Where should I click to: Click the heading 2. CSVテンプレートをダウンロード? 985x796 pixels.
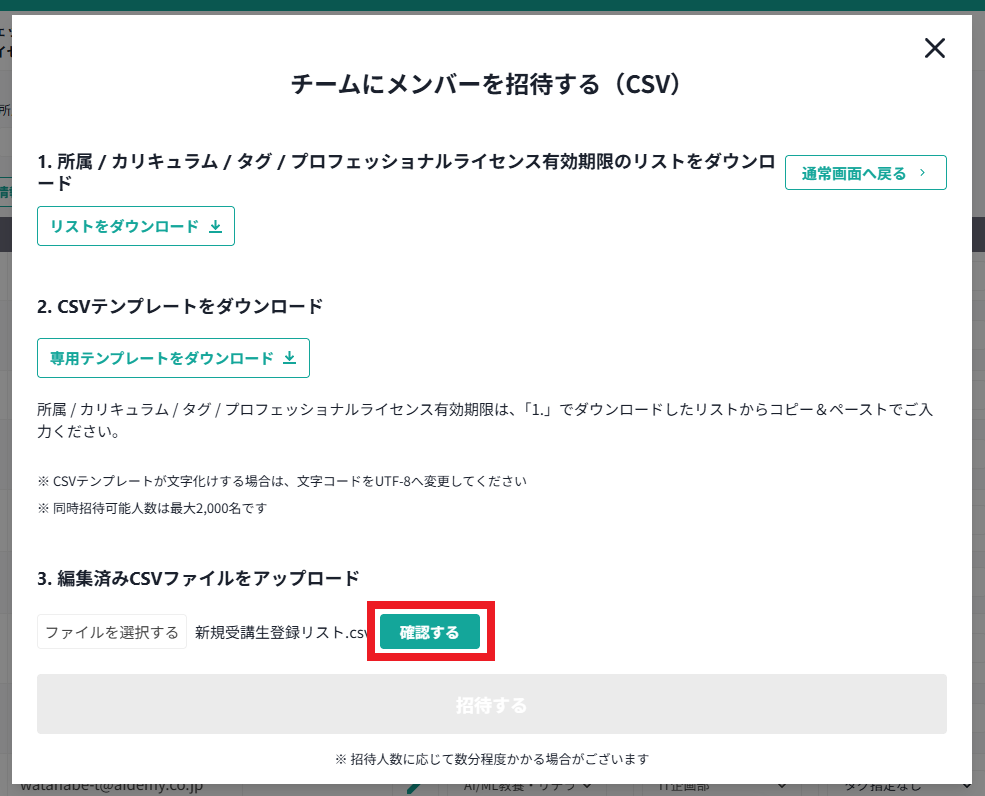180,306
